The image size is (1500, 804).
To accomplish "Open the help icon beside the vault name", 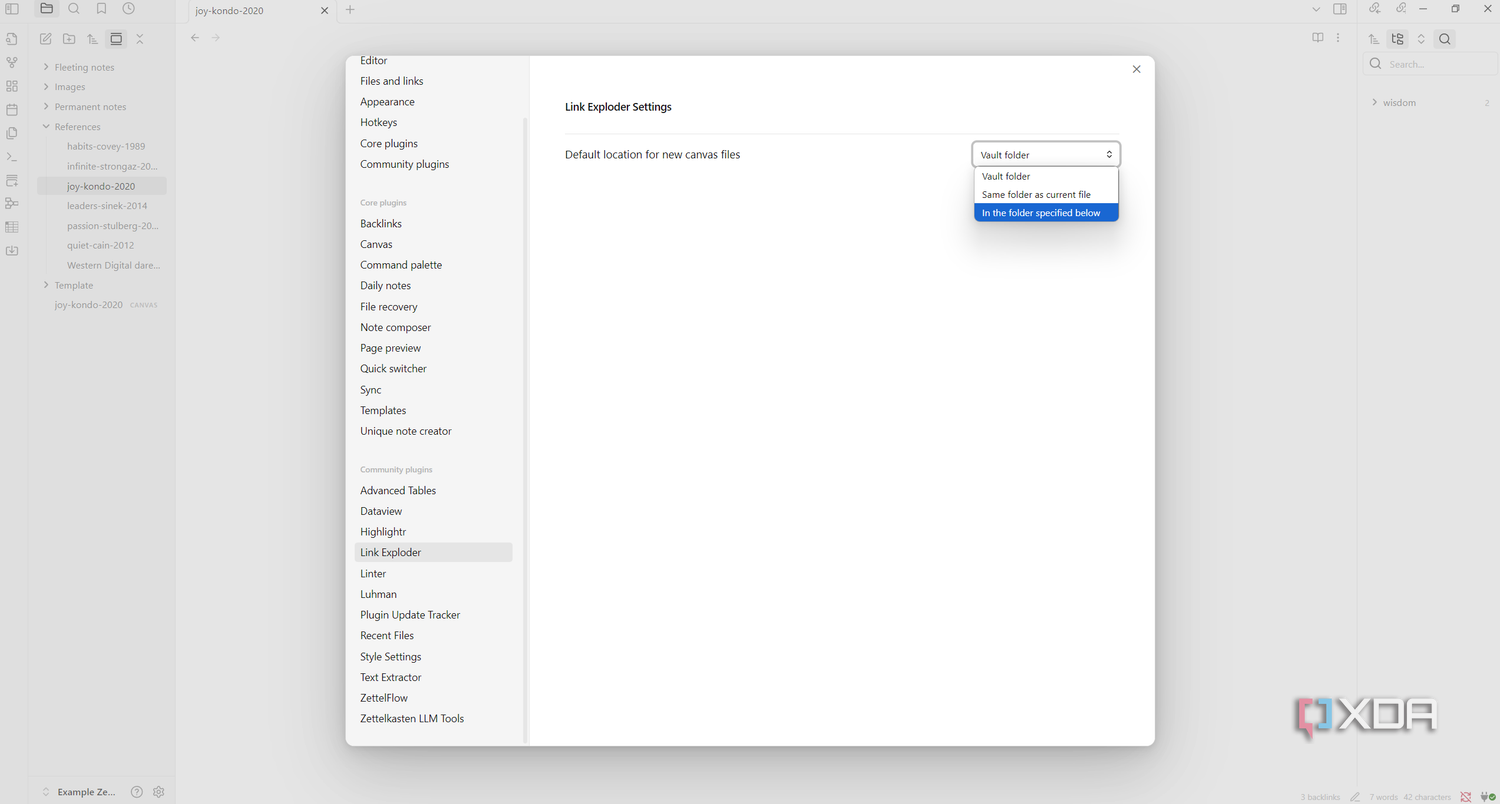I will tap(137, 792).
